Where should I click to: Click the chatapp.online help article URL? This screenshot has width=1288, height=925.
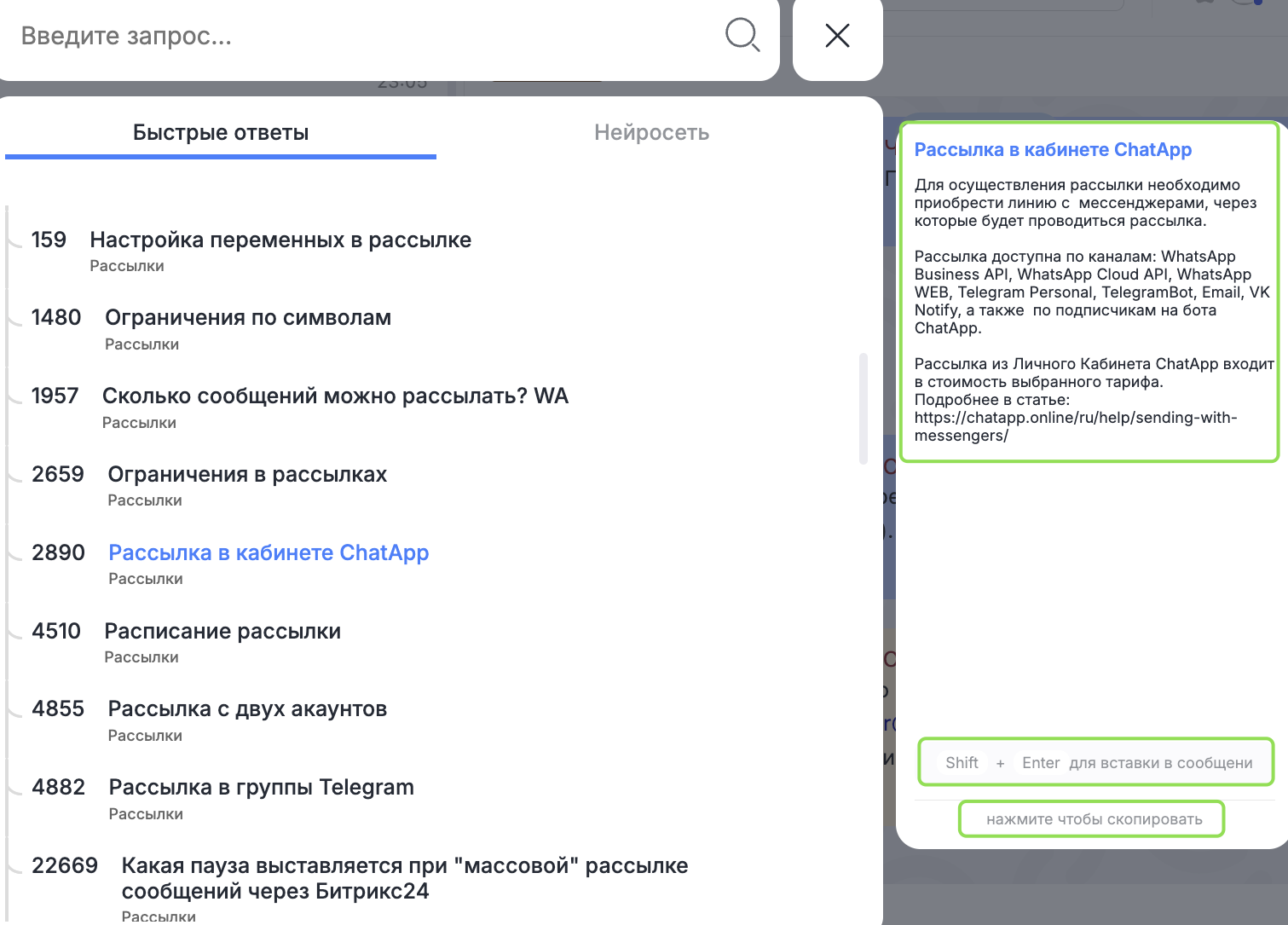[x=1075, y=426]
